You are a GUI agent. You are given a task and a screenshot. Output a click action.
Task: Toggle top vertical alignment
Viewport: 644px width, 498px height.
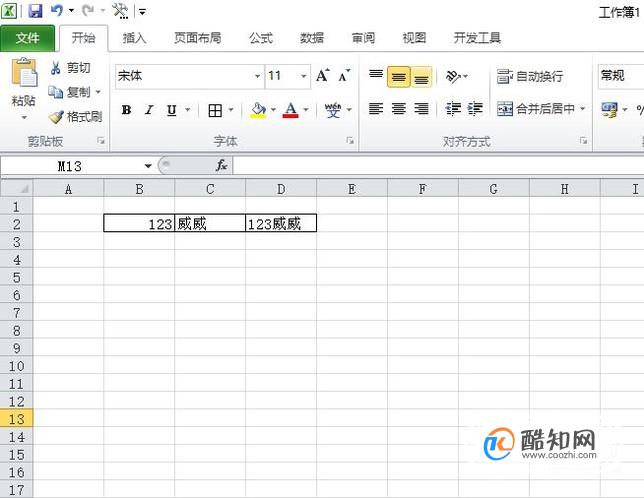coord(376,76)
